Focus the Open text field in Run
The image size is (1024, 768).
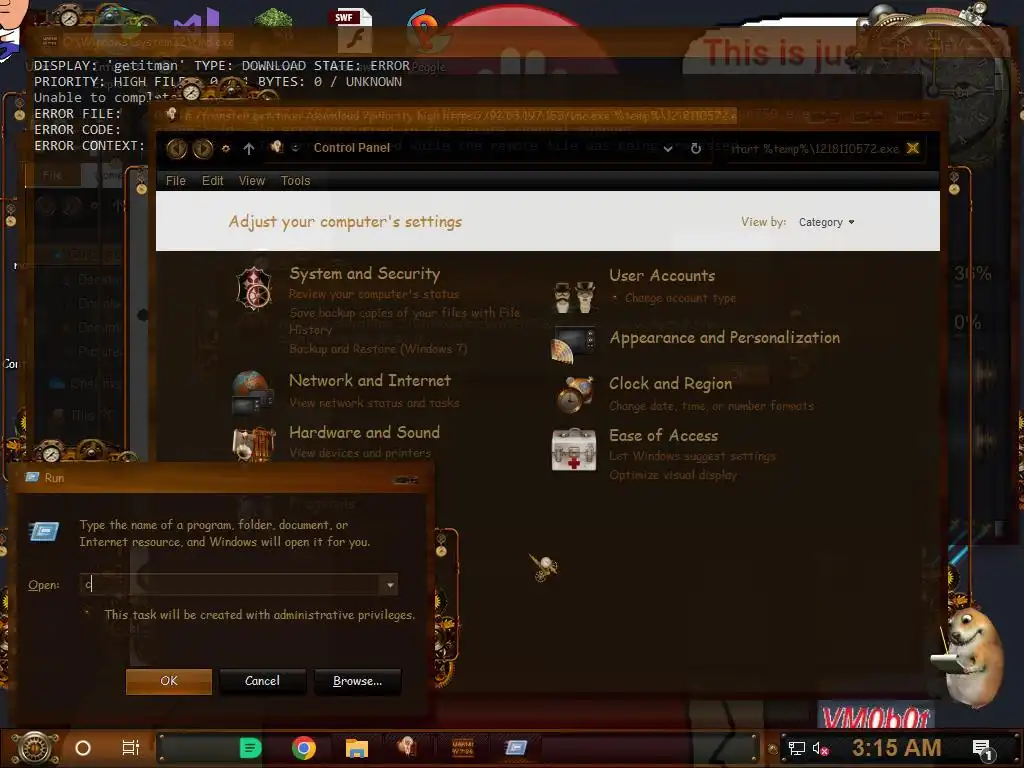pos(231,584)
